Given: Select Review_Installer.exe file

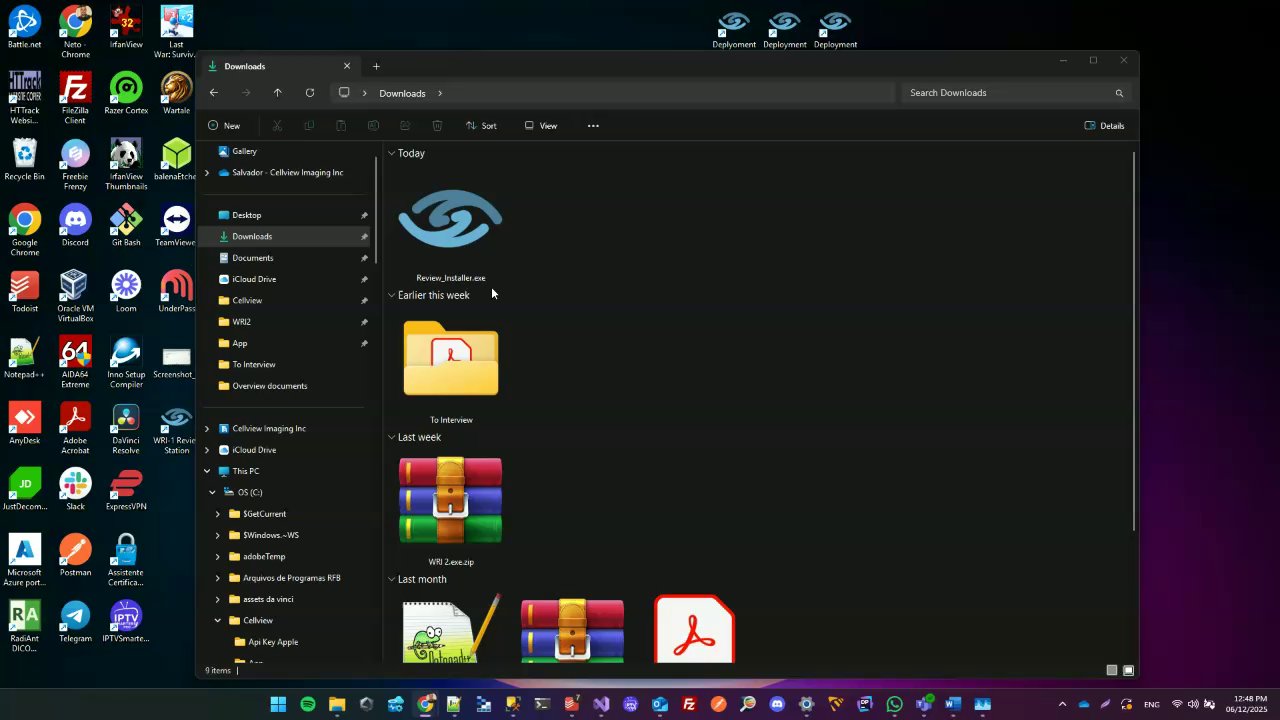Looking at the screenshot, I should tap(451, 234).
